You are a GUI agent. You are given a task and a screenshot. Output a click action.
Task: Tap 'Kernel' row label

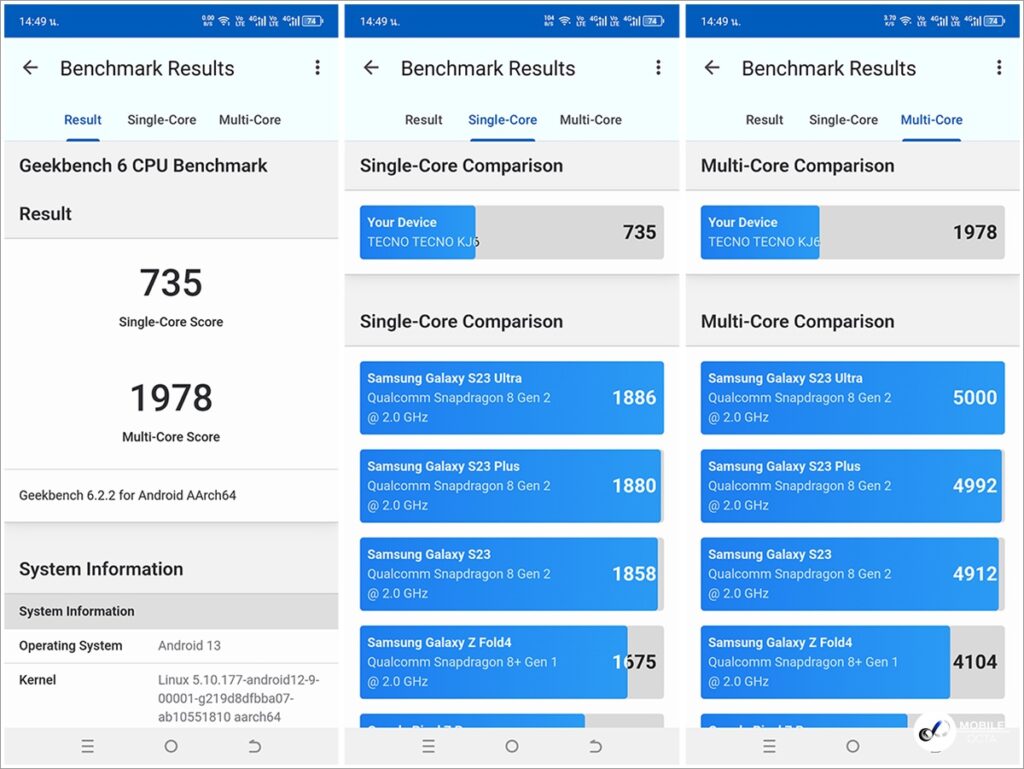coord(37,680)
